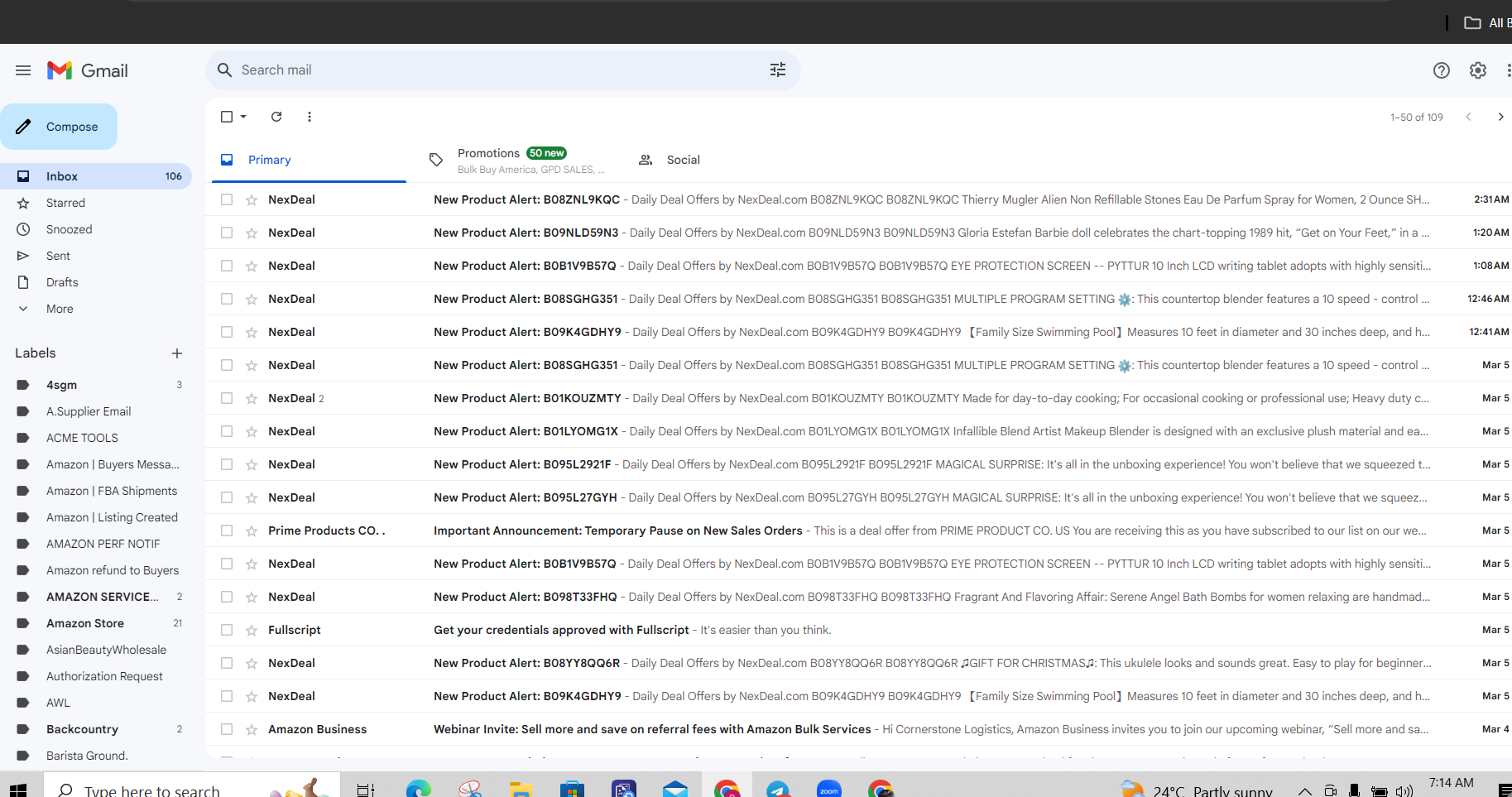Image resolution: width=1512 pixels, height=797 pixels.
Task: Open the toolbar More options menu
Action: (x=310, y=117)
